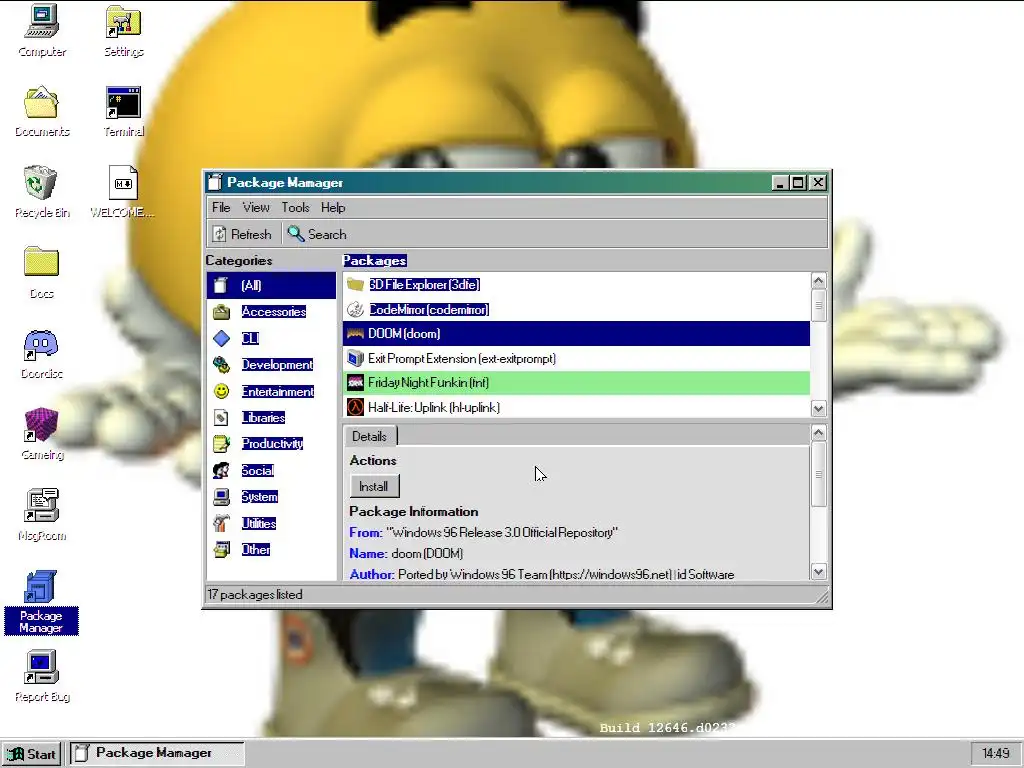
Task: Select the CLI category
Action: (x=272, y=338)
